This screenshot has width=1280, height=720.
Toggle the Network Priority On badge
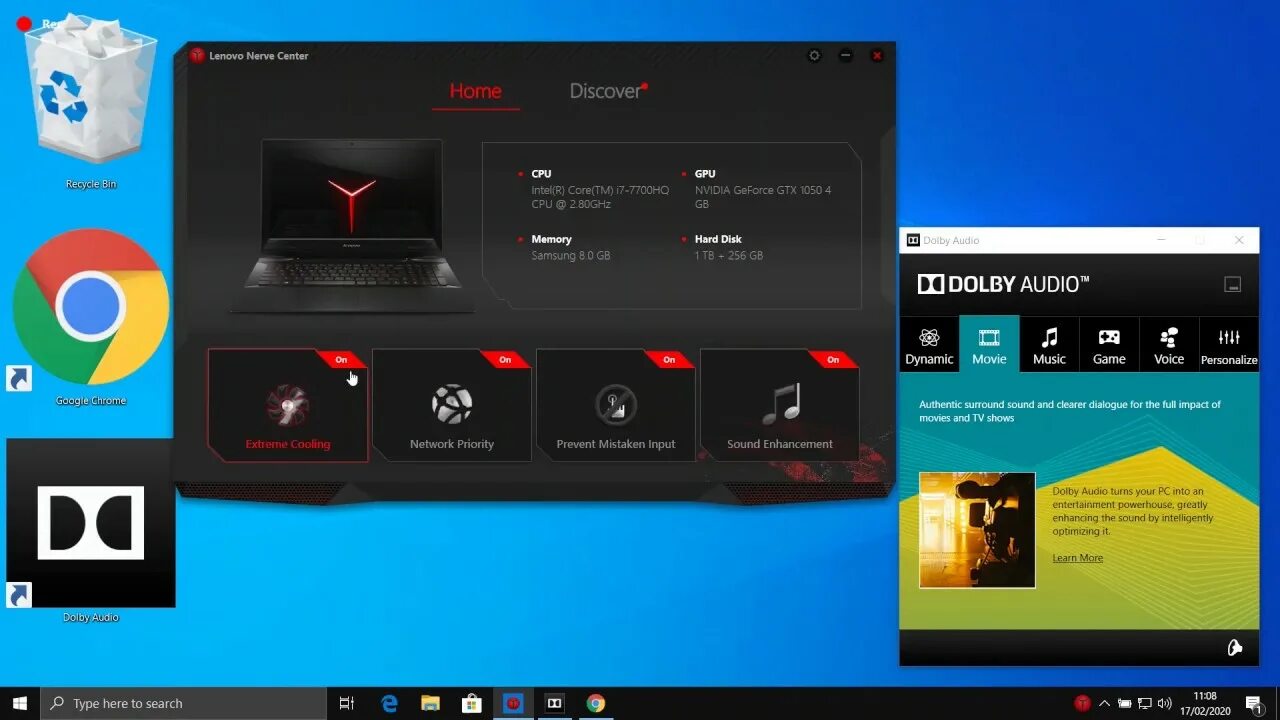tap(506, 359)
